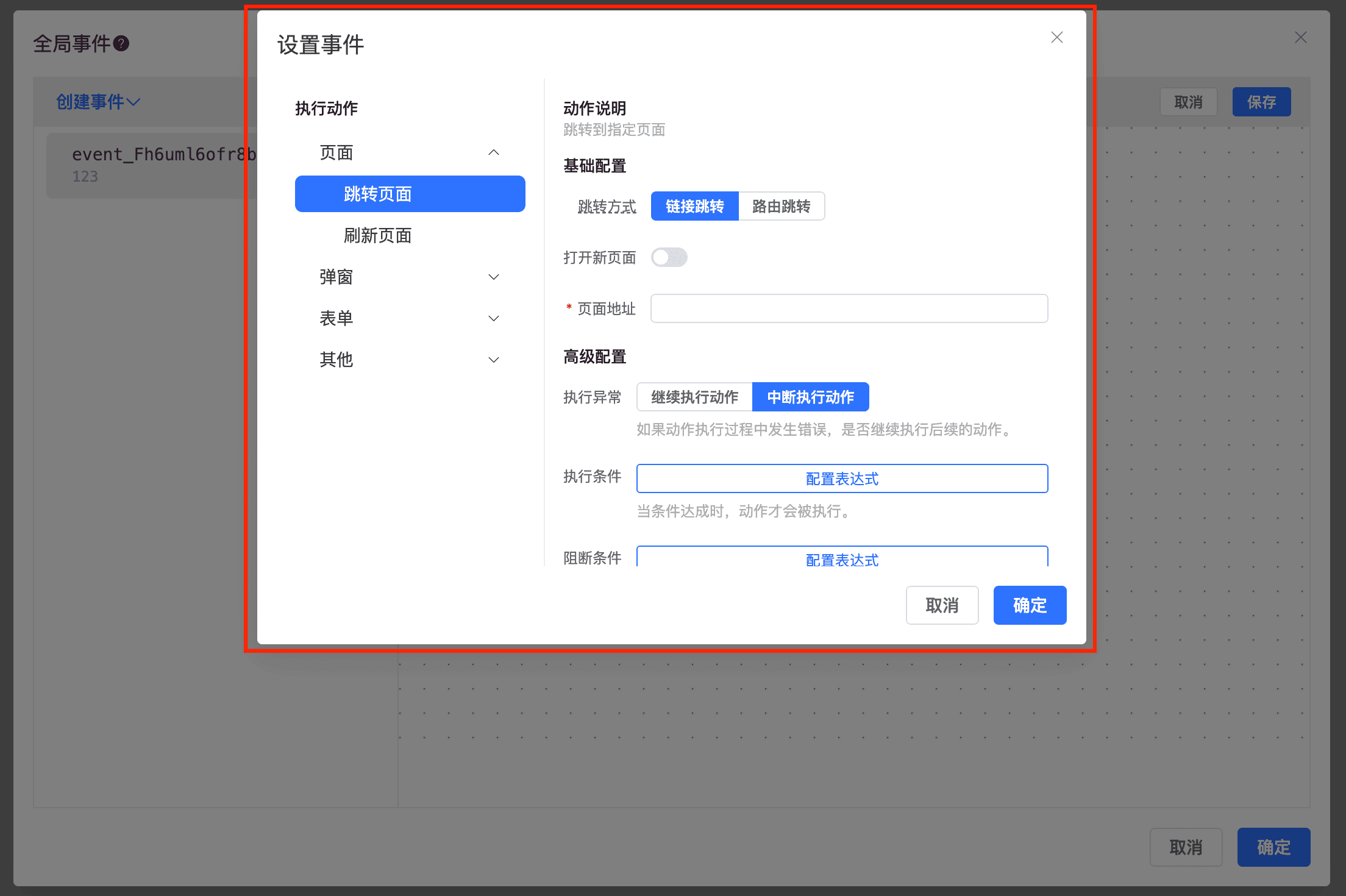Toggle the 打开新页面 switch
The height and width of the screenshot is (896, 1346).
point(669,257)
